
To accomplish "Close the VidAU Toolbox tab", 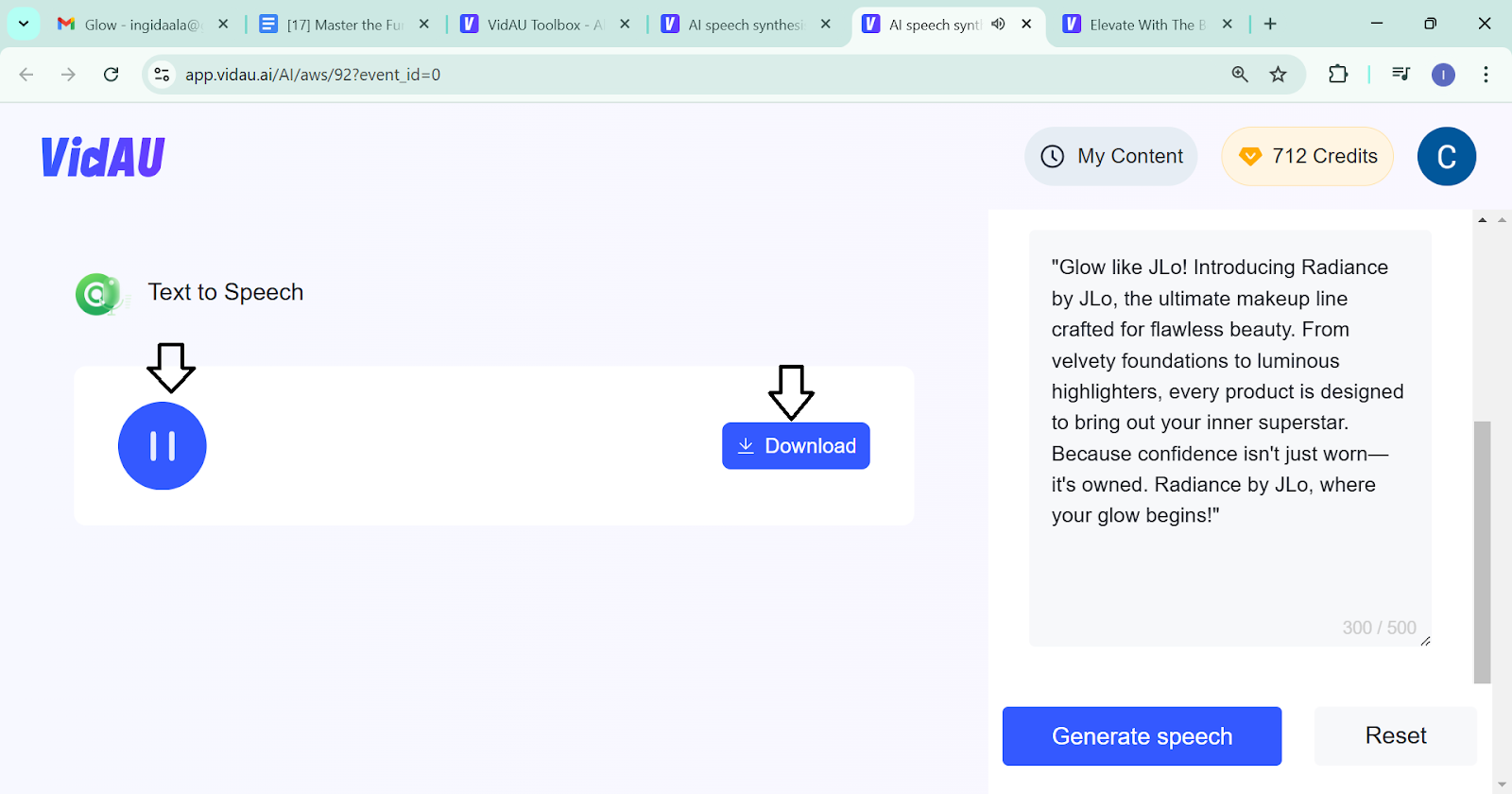I will (x=625, y=25).
